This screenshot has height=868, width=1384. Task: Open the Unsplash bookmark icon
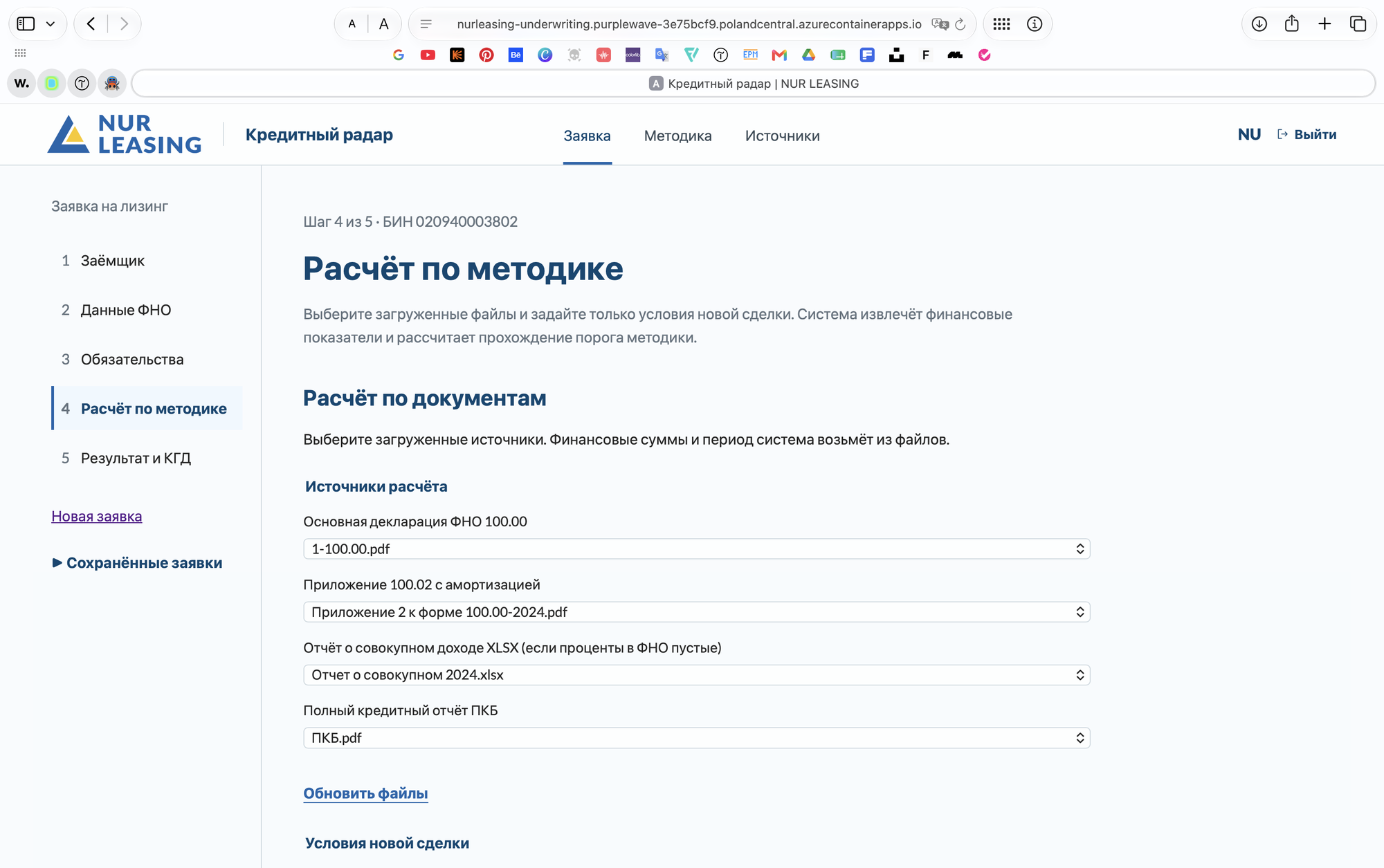[x=896, y=55]
